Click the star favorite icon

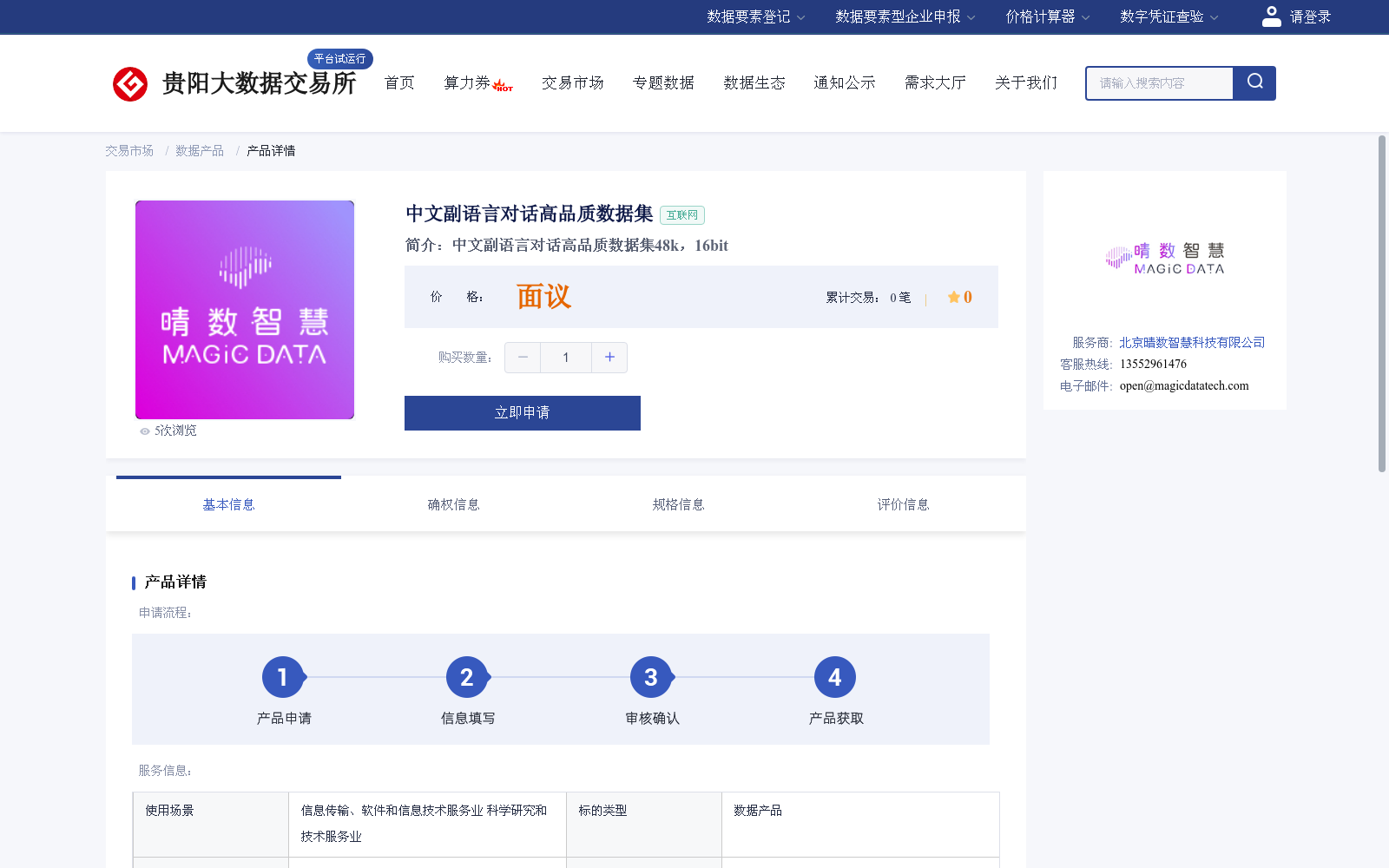(x=953, y=297)
